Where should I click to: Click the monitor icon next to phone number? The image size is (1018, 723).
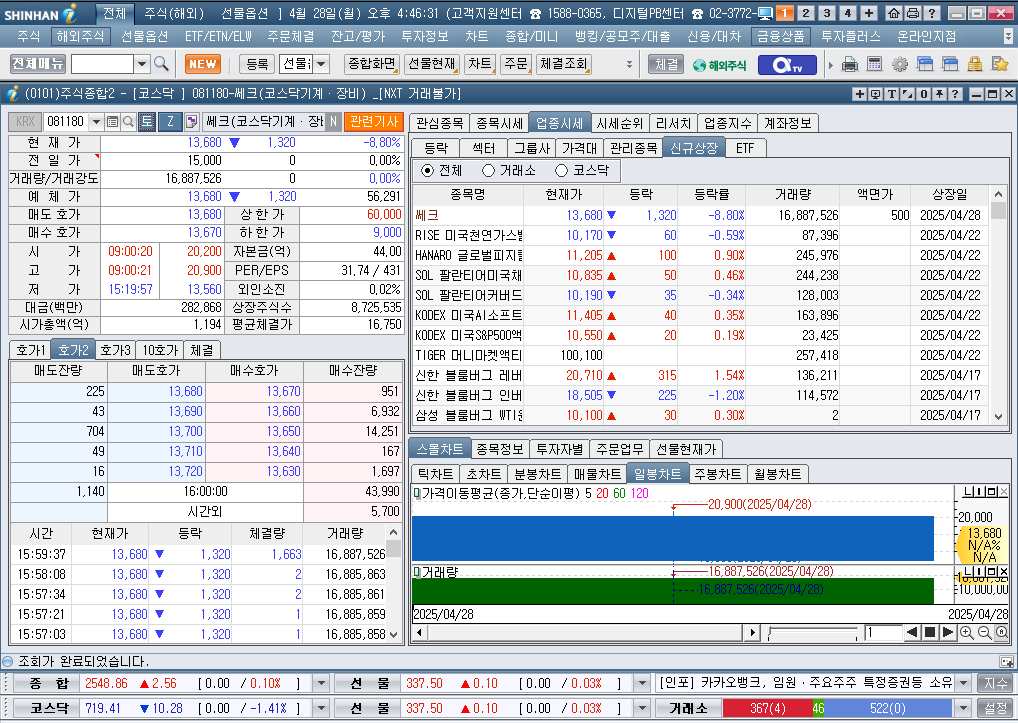click(x=765, y=14)
